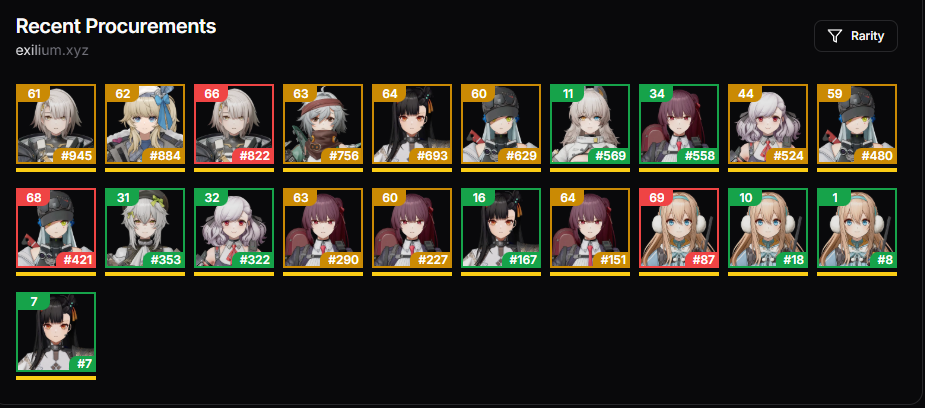Click the card numbered #480
This screenshot has width=925, height=408.
pos(857,124)
